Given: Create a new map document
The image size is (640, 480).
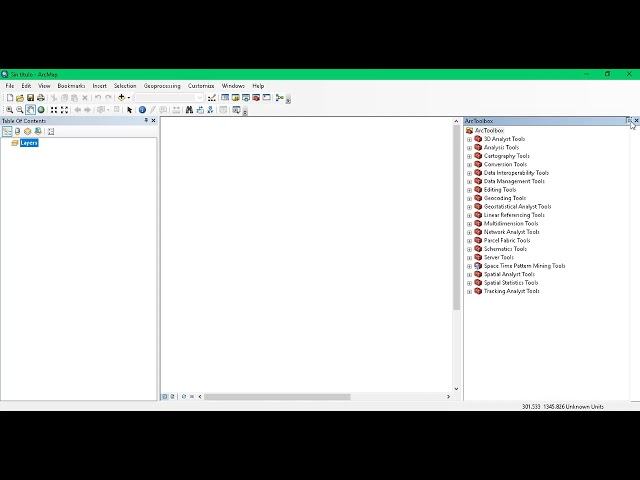Looking at the screenshot, I should pos(10,98).
